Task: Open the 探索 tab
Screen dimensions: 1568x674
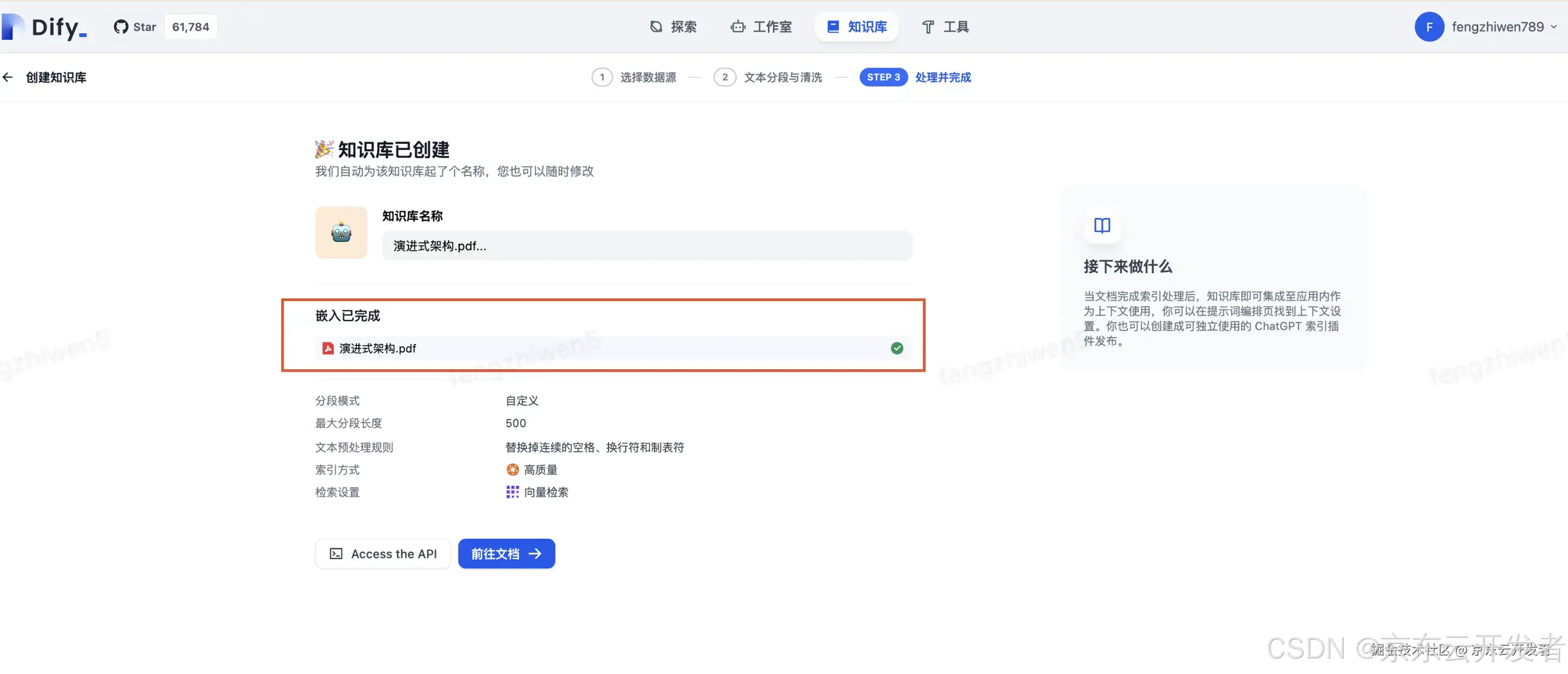Action: 673,27
